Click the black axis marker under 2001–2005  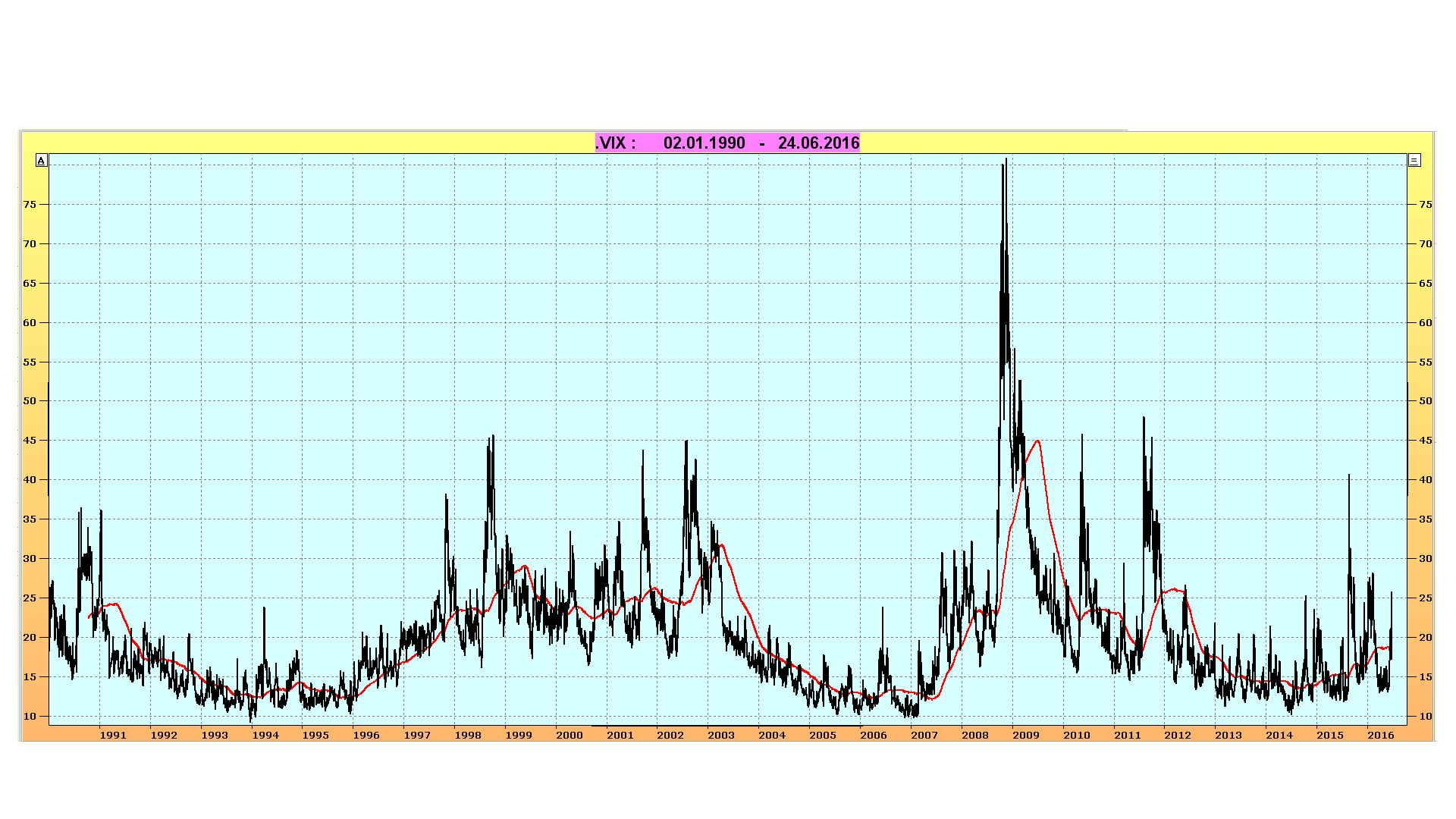(726, 726)
